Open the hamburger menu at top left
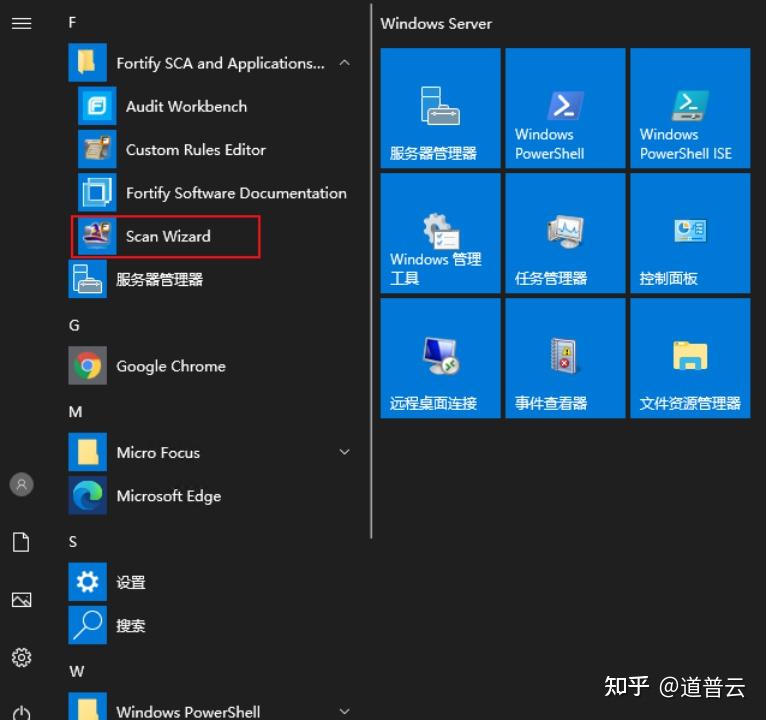Image resolution: width=766 pixels, height=720 pixels. [x=21, y=23]
